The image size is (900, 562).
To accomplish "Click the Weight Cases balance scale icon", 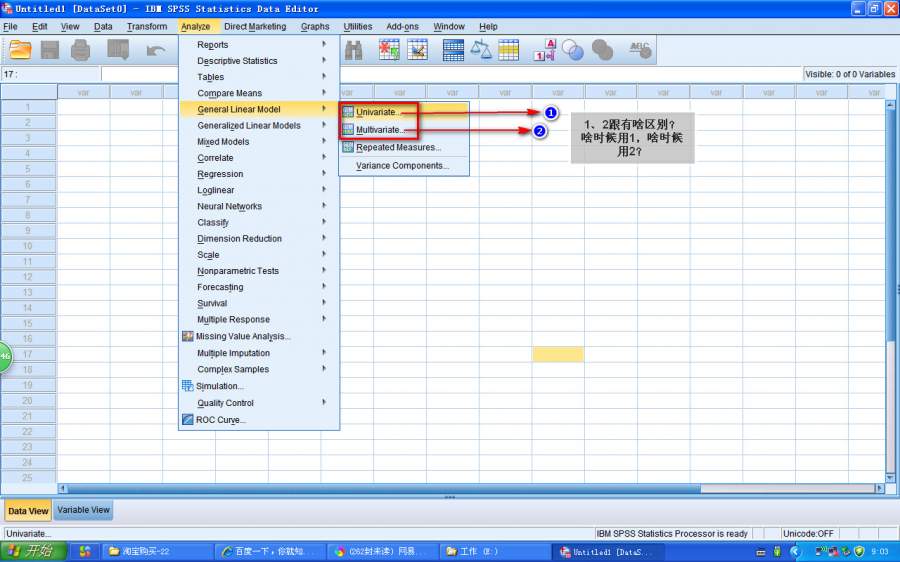I will point(481,50).
